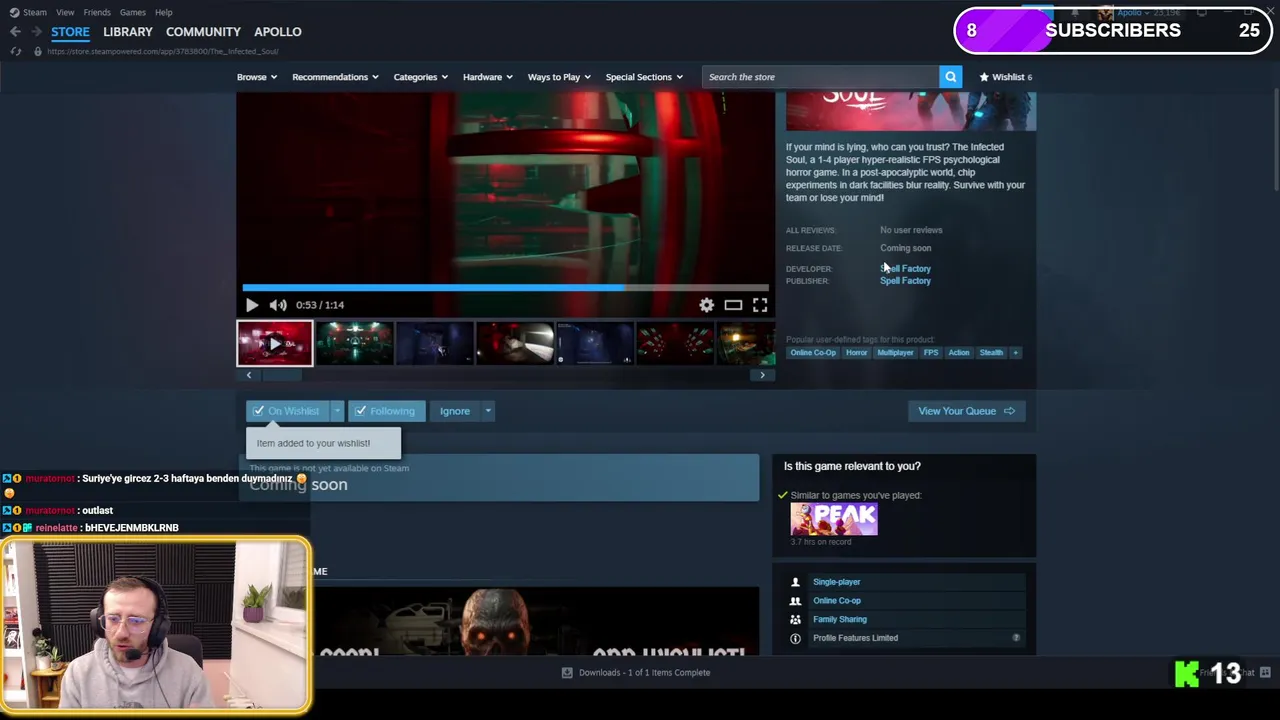
Task: Toggle theater mode for the trailer
Action: pos(733,305)
